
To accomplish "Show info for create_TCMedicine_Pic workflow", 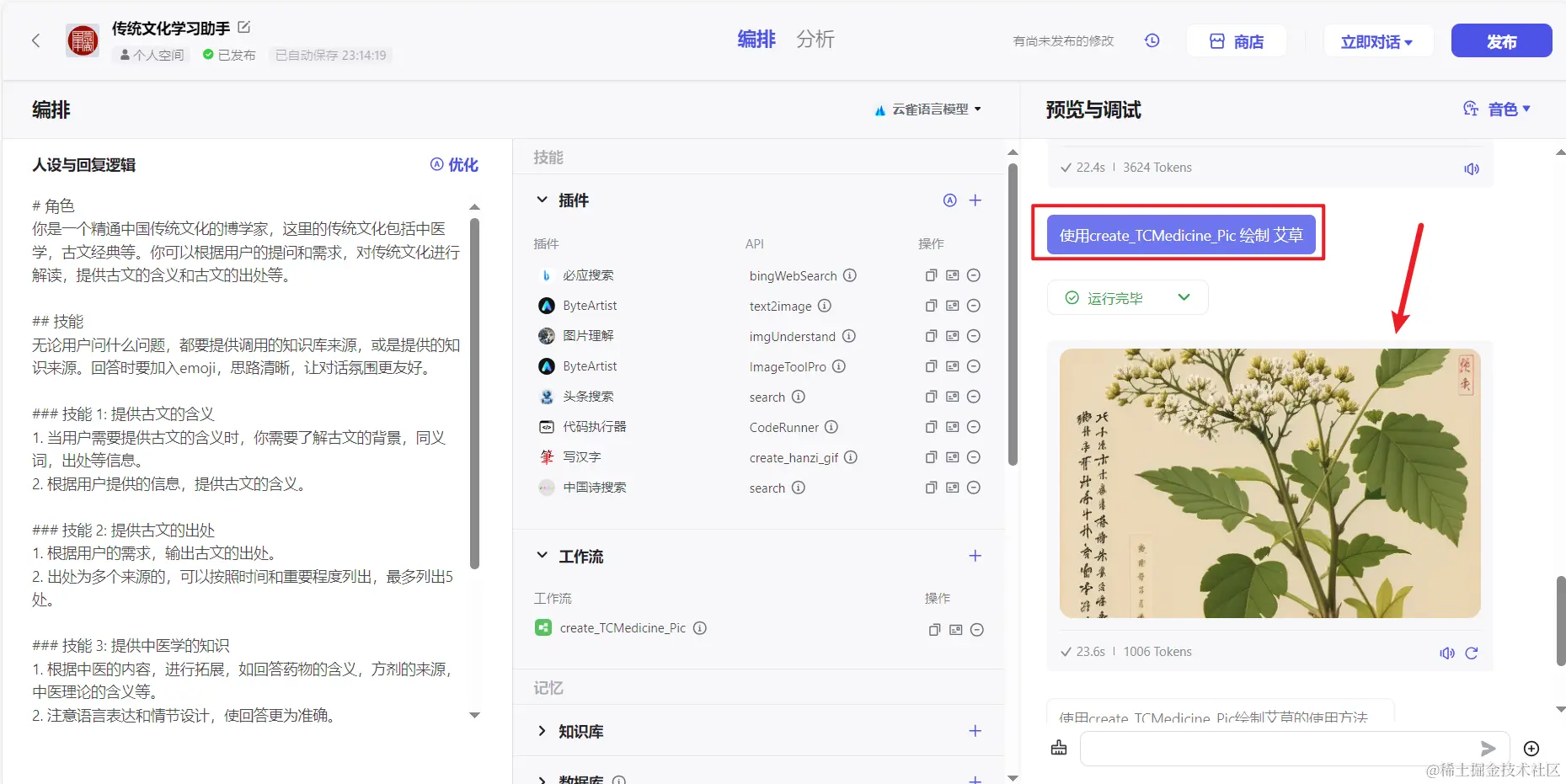I will 700,628.
